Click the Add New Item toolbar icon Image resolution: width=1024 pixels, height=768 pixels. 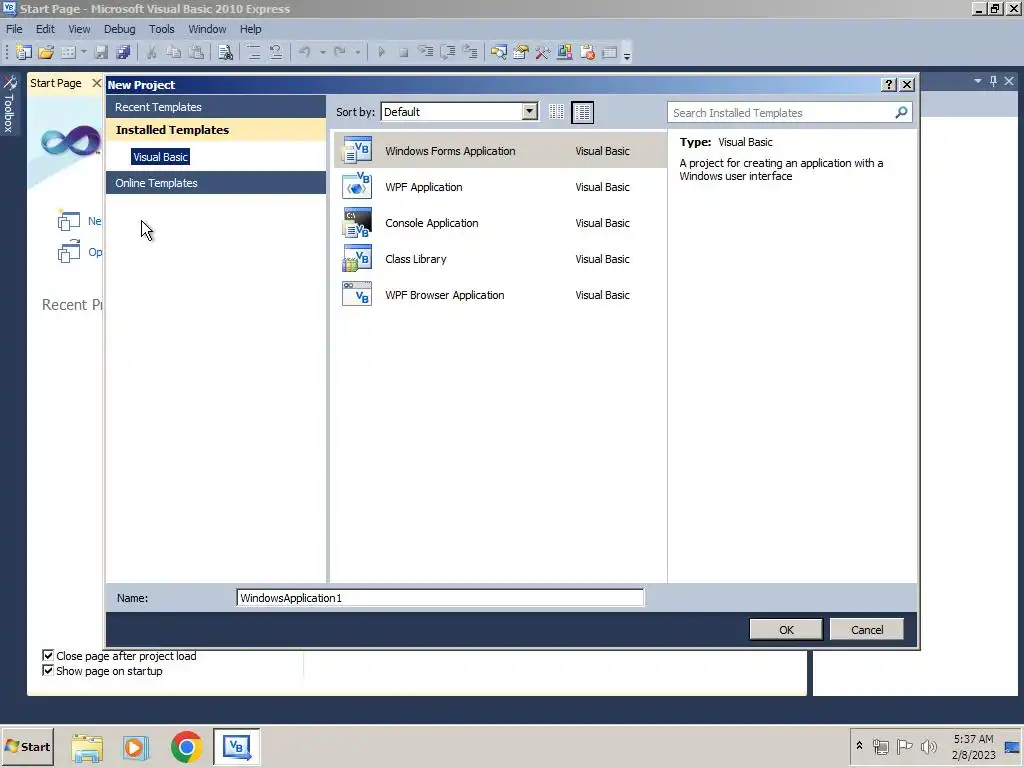[x=68, y=52]
